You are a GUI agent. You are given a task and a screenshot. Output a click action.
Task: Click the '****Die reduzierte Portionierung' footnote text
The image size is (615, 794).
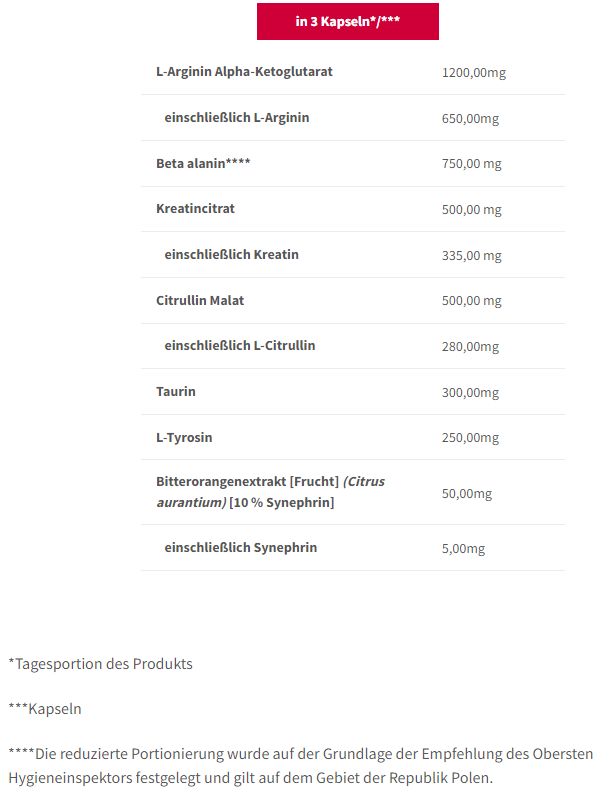tap(301, 766)
